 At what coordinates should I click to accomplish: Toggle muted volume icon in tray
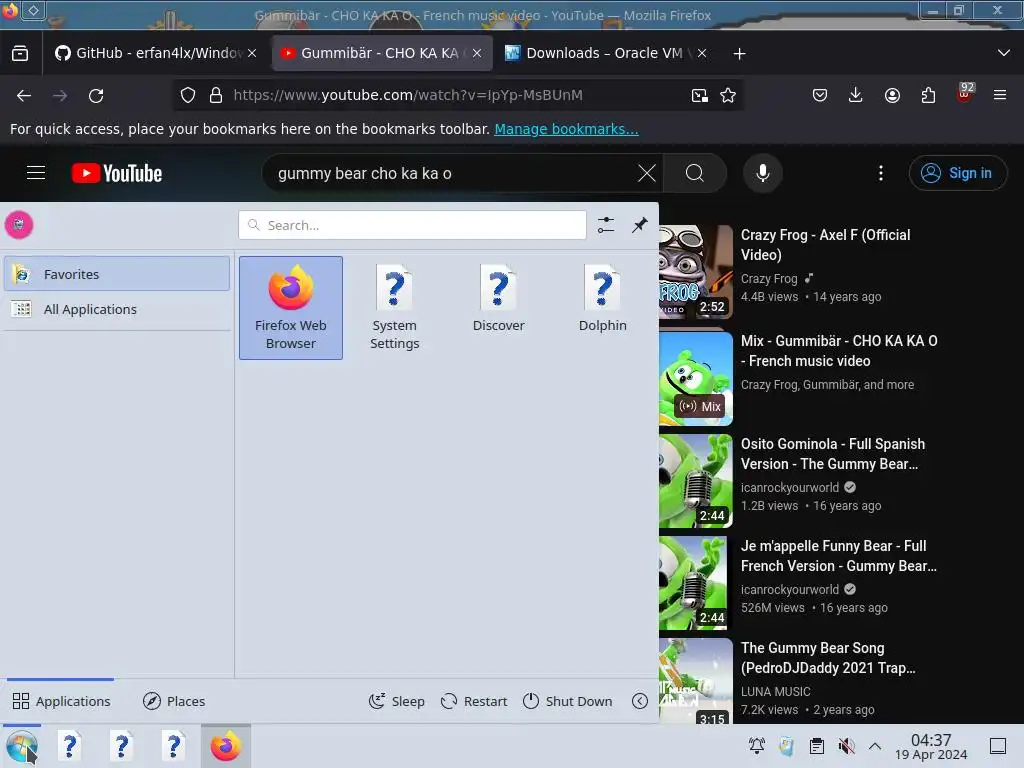point(846,746)
